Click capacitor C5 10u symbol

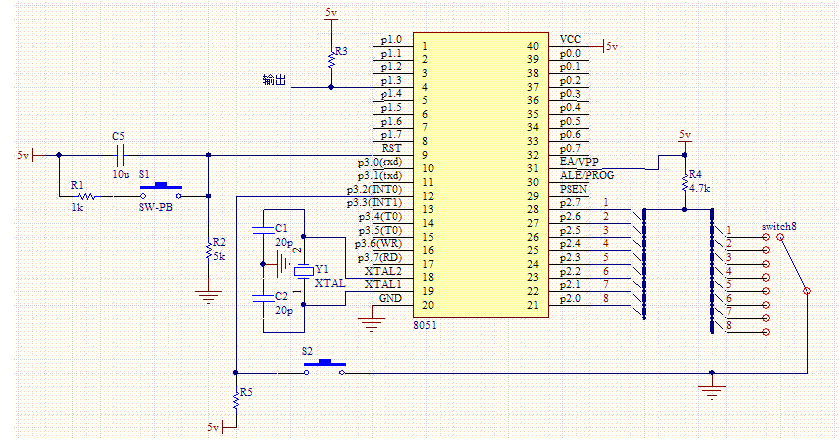[x=120, y=155]
